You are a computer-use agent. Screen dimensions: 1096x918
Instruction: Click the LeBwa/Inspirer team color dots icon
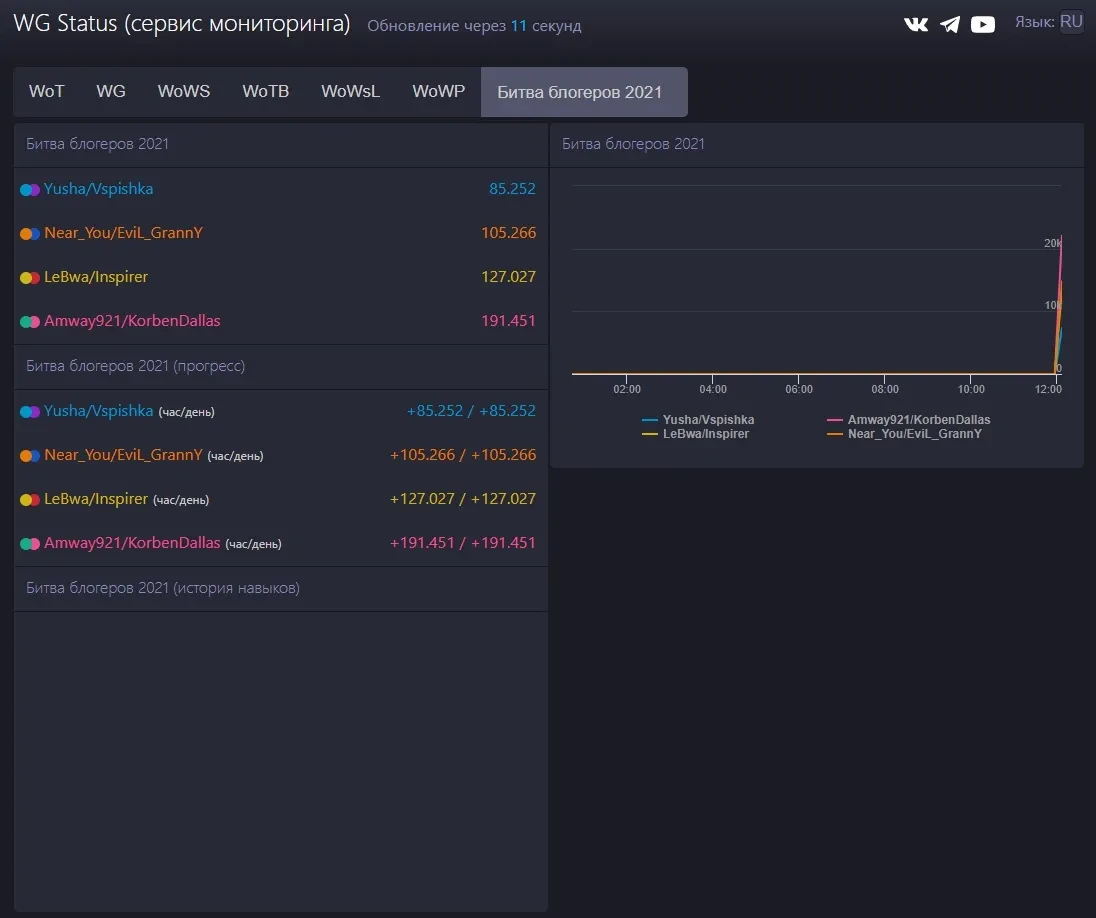click(30, 277)
